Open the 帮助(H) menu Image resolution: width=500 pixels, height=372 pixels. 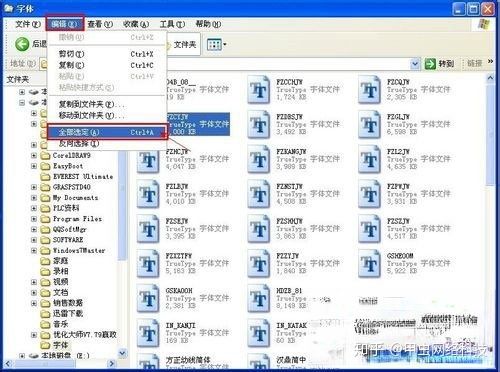click(208, 24)
